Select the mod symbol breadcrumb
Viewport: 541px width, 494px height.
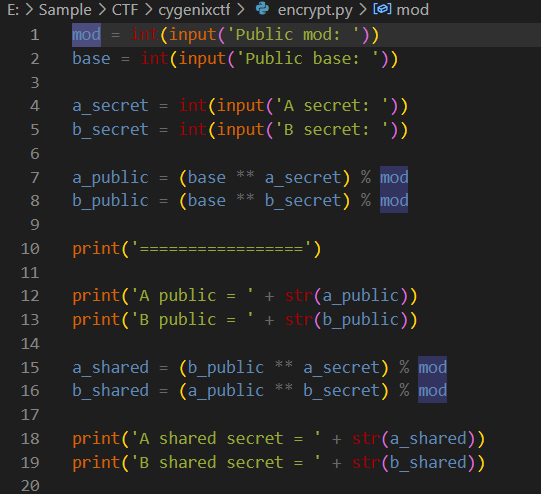pyautogui.click(x=413, y=10)
